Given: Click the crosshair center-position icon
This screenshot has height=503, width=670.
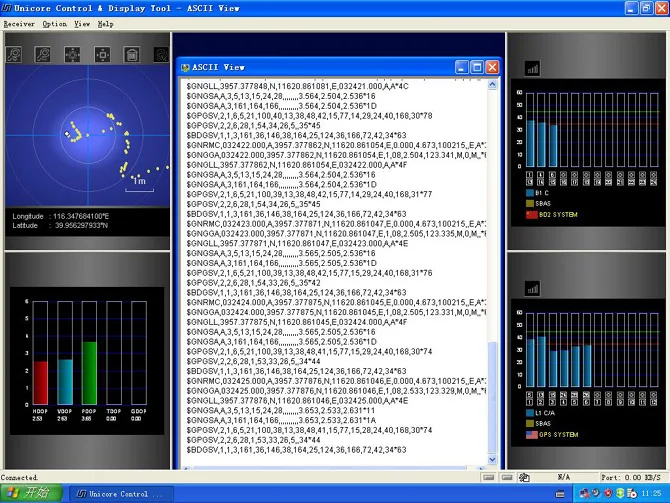Looking at the screenshot, I should point(72,54).
